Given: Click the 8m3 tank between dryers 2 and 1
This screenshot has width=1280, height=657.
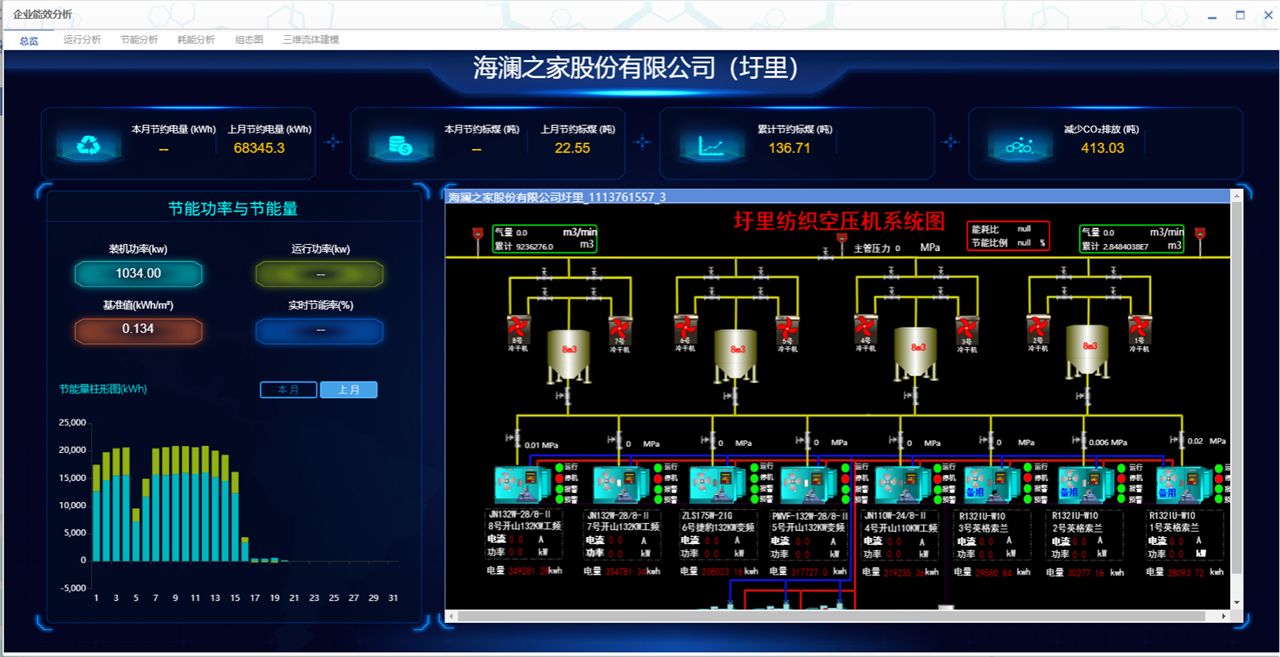Looking at the screenshot, I should pos(1087,353).
